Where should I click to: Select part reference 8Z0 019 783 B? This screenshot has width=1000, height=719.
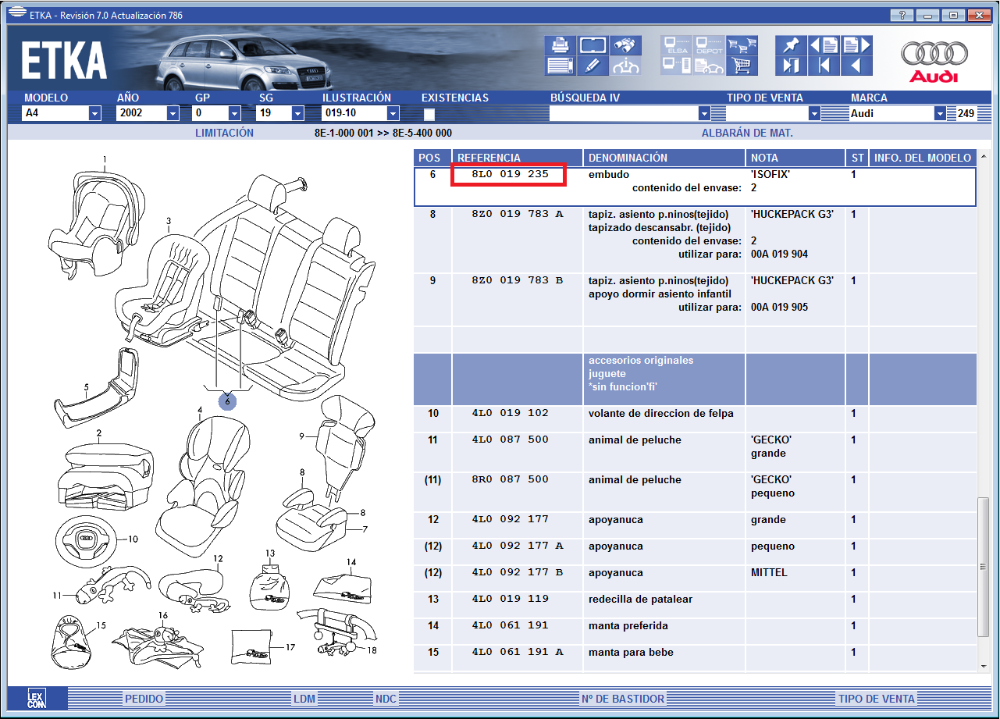point(517,280)
